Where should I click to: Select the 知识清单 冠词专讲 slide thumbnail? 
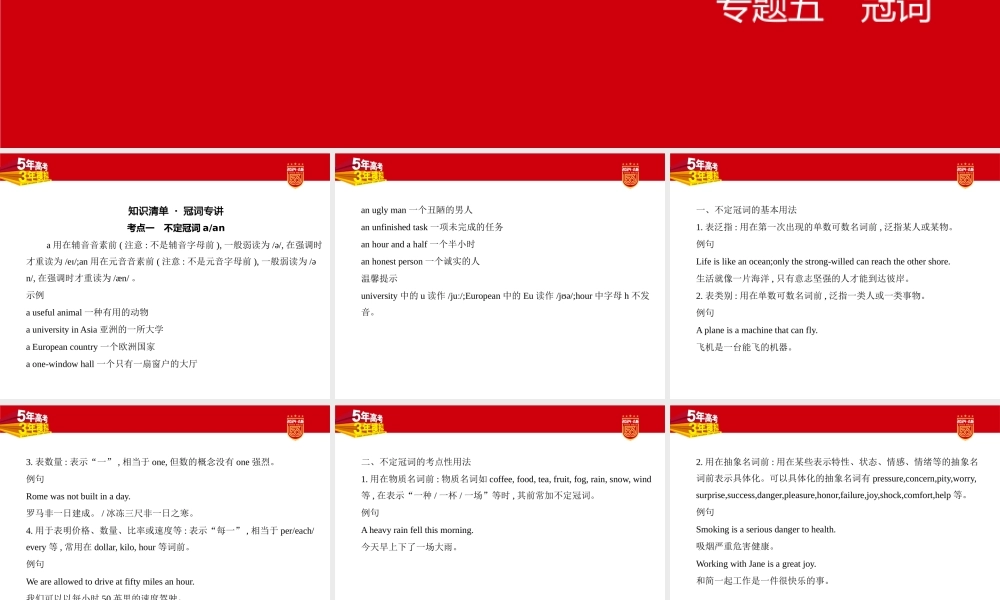[165, 280]
